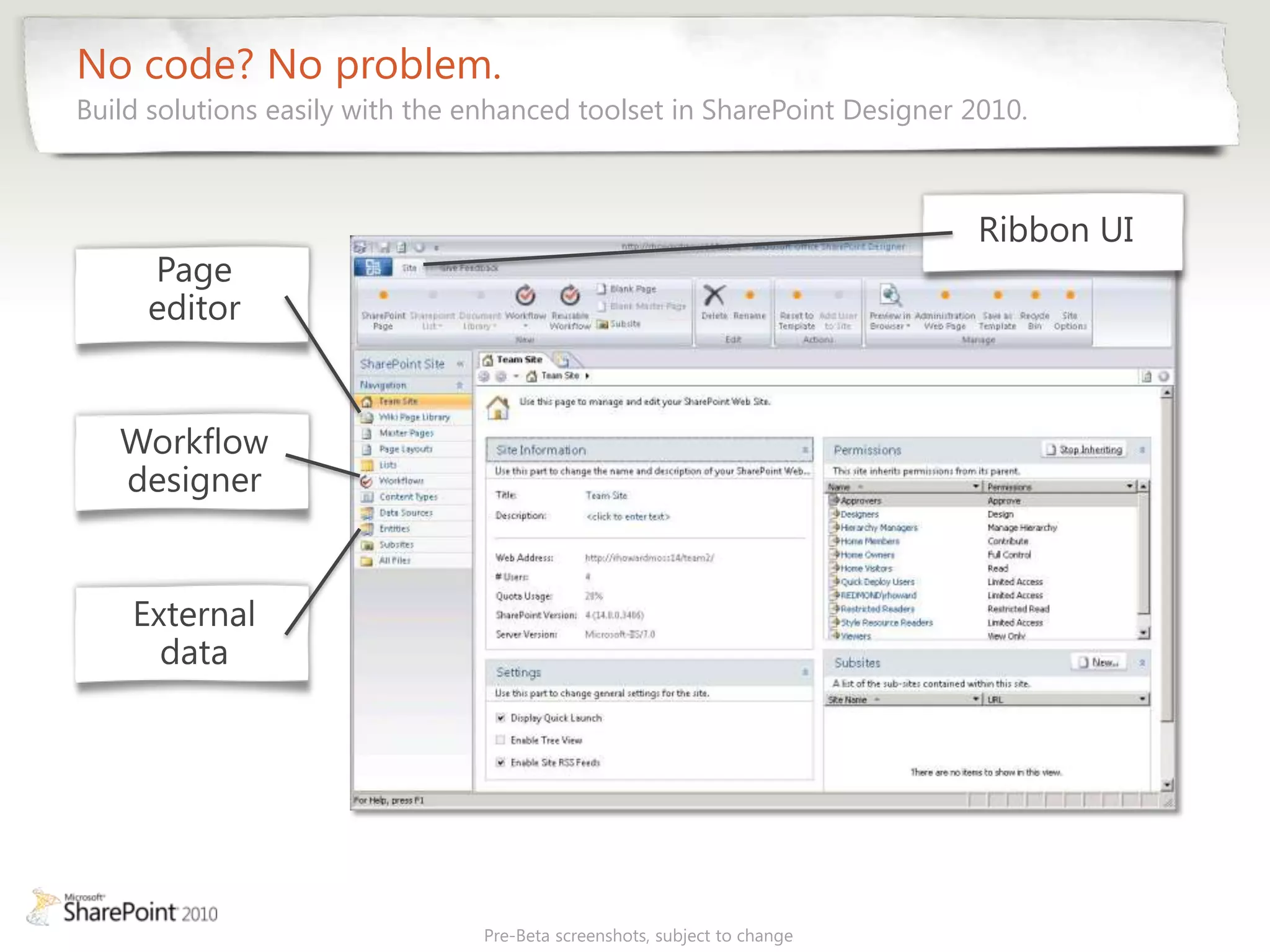Open Entities in Navigation pane

(x=414, y=529)
